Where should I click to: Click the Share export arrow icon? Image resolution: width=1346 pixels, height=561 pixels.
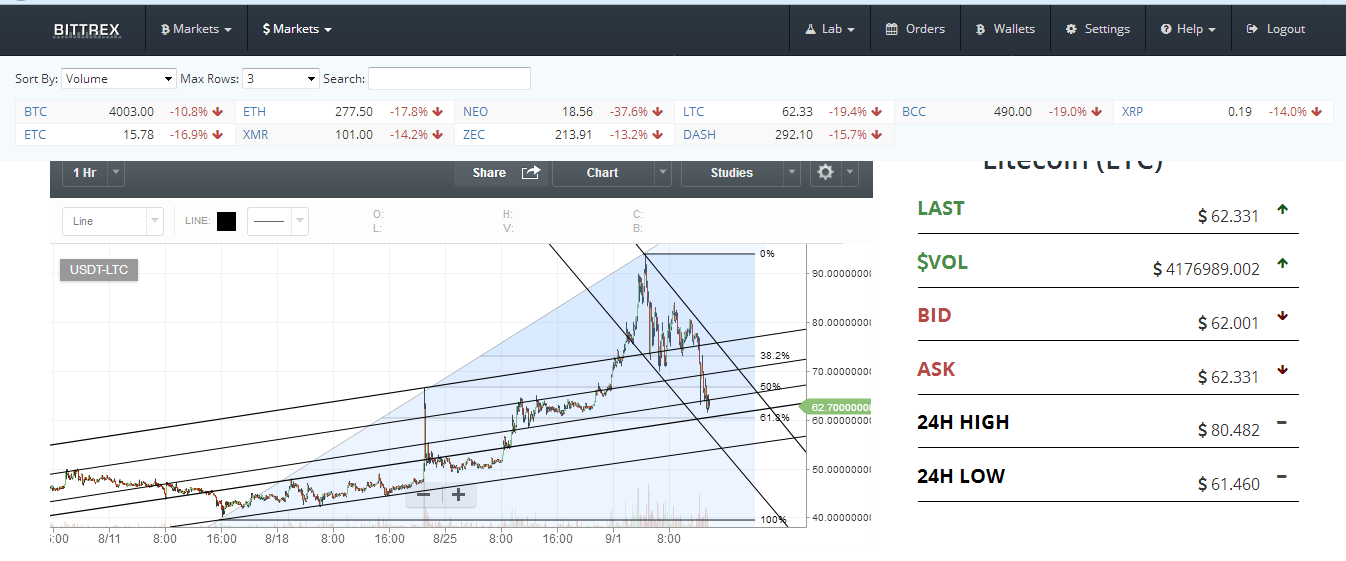coord(531,173)
